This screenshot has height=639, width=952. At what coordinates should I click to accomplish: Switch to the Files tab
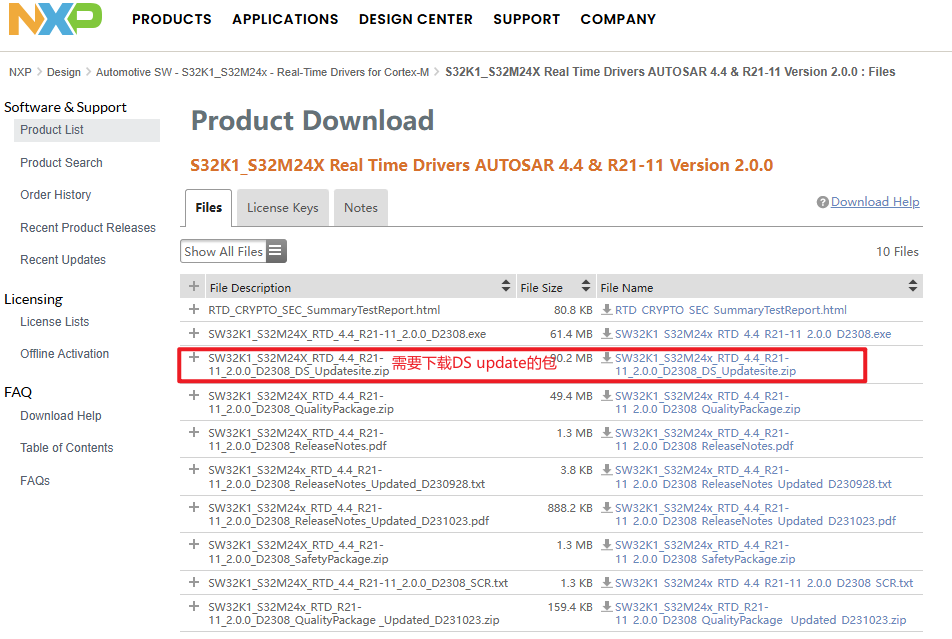pos(209,208)
